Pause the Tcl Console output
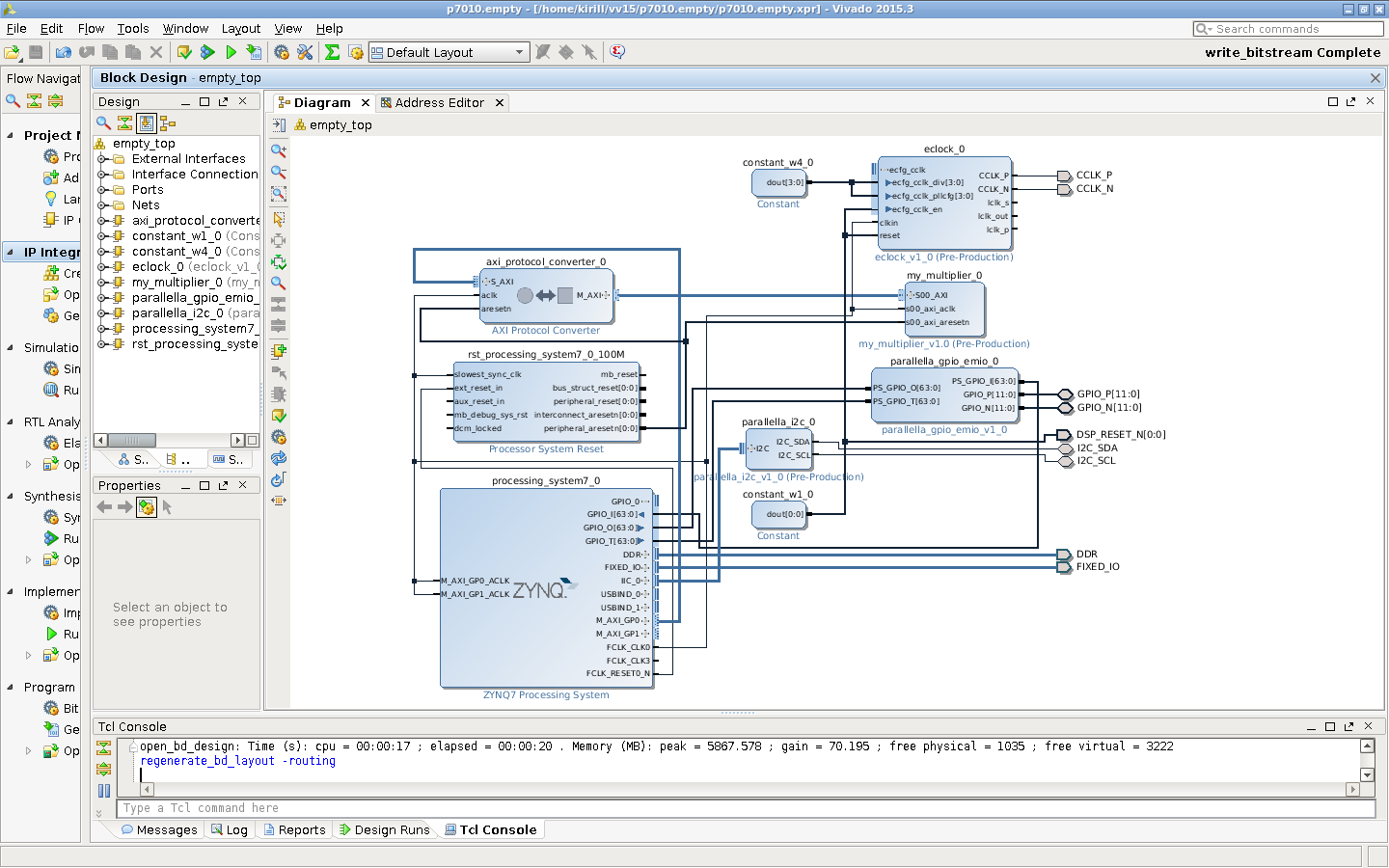The image size is (1389, 868). pyautogui.click(x=104, y=791)
